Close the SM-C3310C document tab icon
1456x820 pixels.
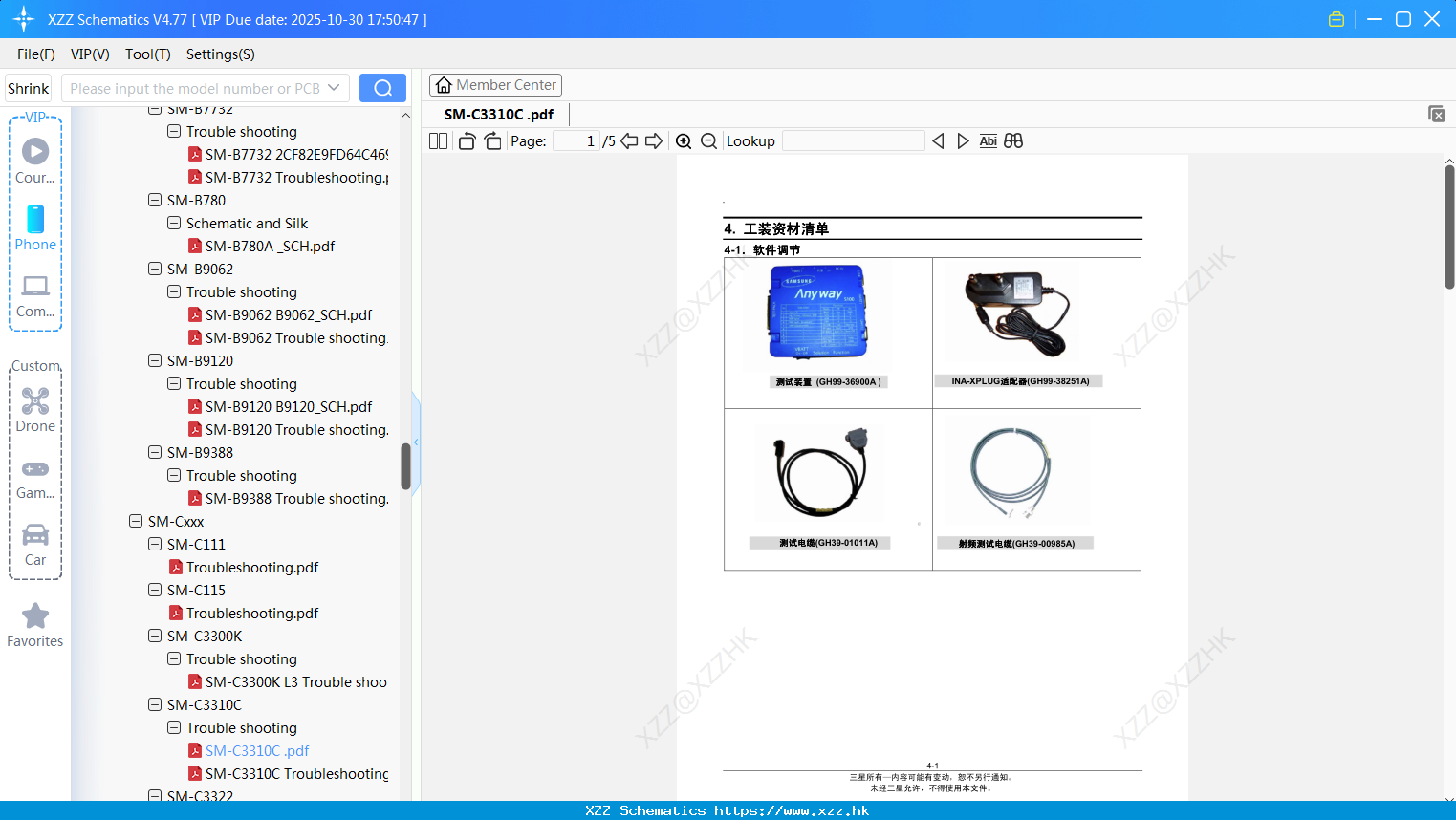point(1437,114)
